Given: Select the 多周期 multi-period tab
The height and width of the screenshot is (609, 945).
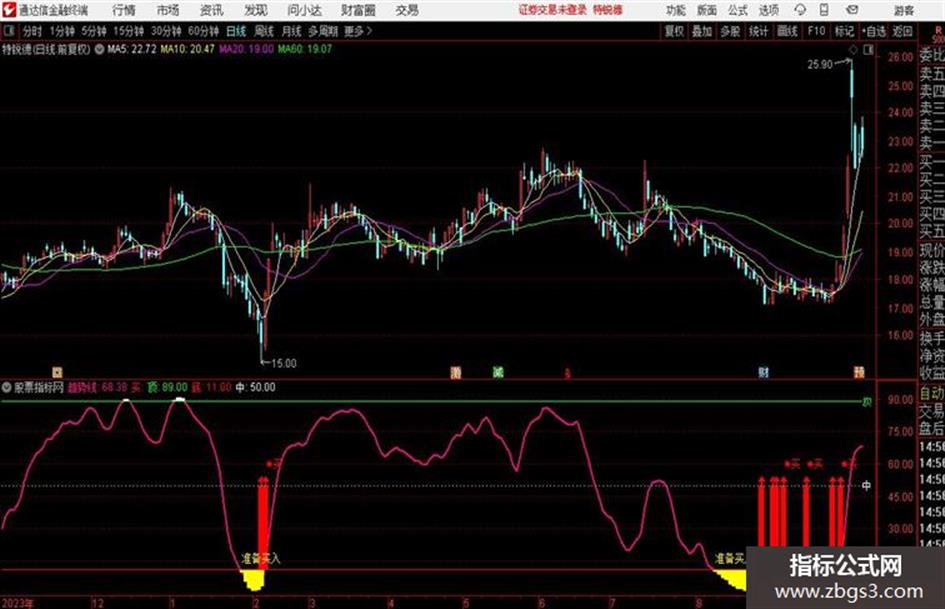Looking at the screenshot, I should [x=323, y=31].
